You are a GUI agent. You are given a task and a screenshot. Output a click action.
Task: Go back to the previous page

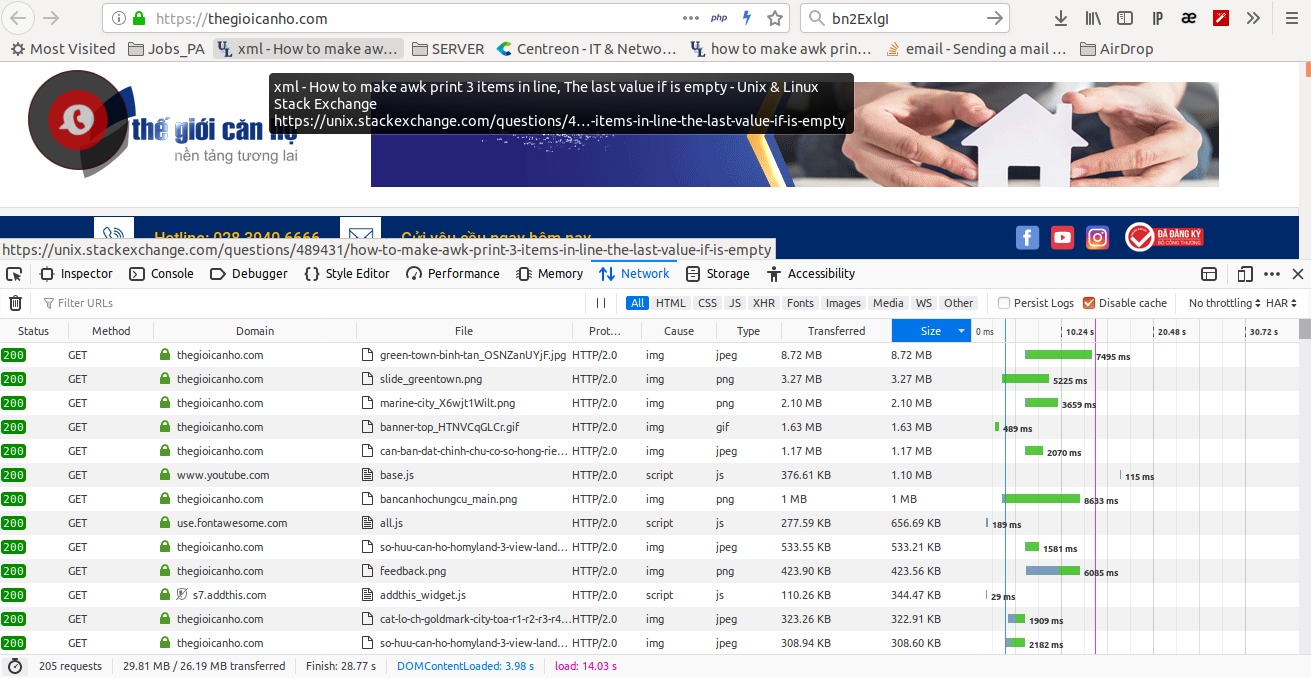point(19,18)
